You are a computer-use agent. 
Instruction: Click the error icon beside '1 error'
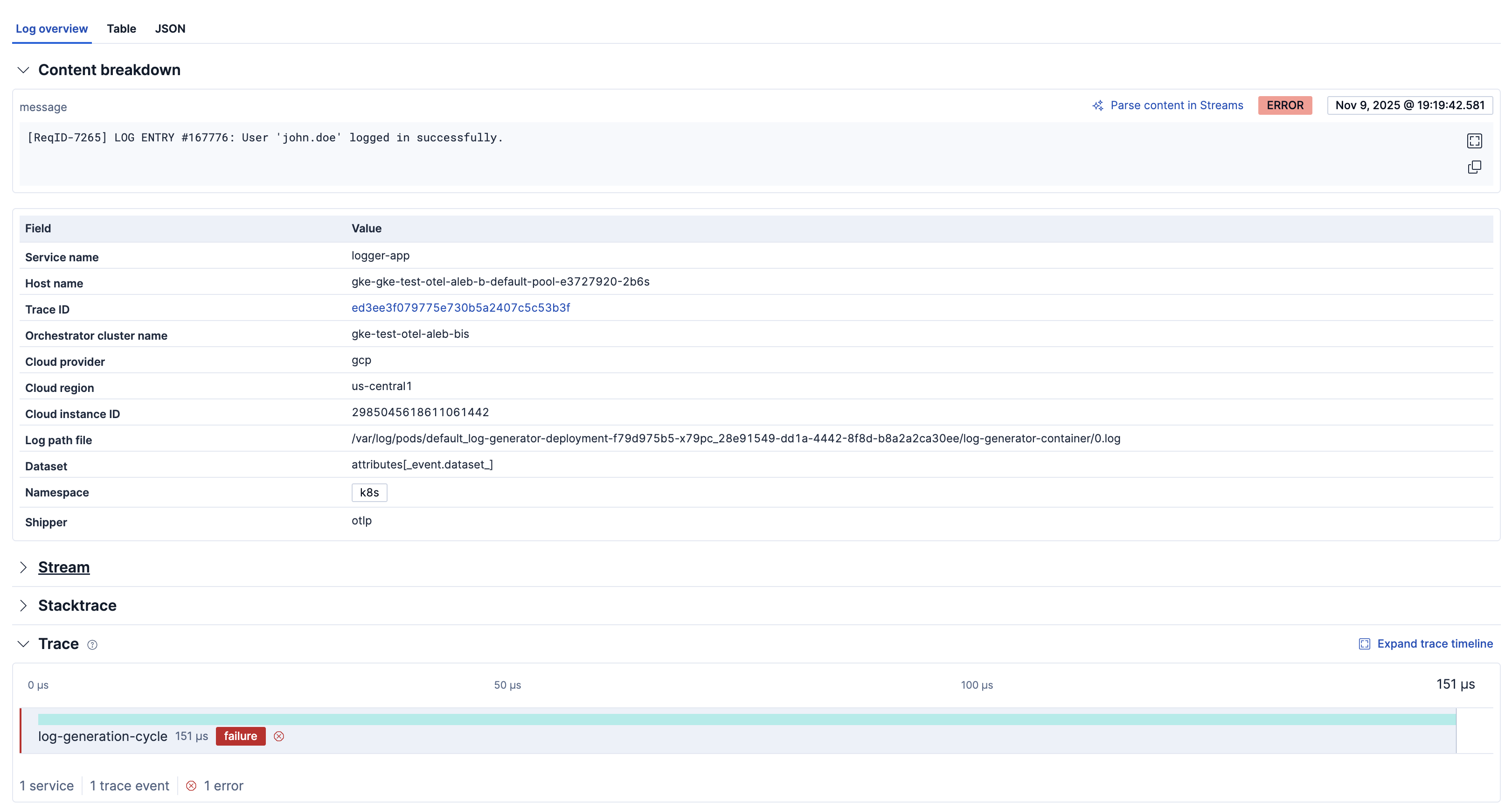(x=191, y=786)
